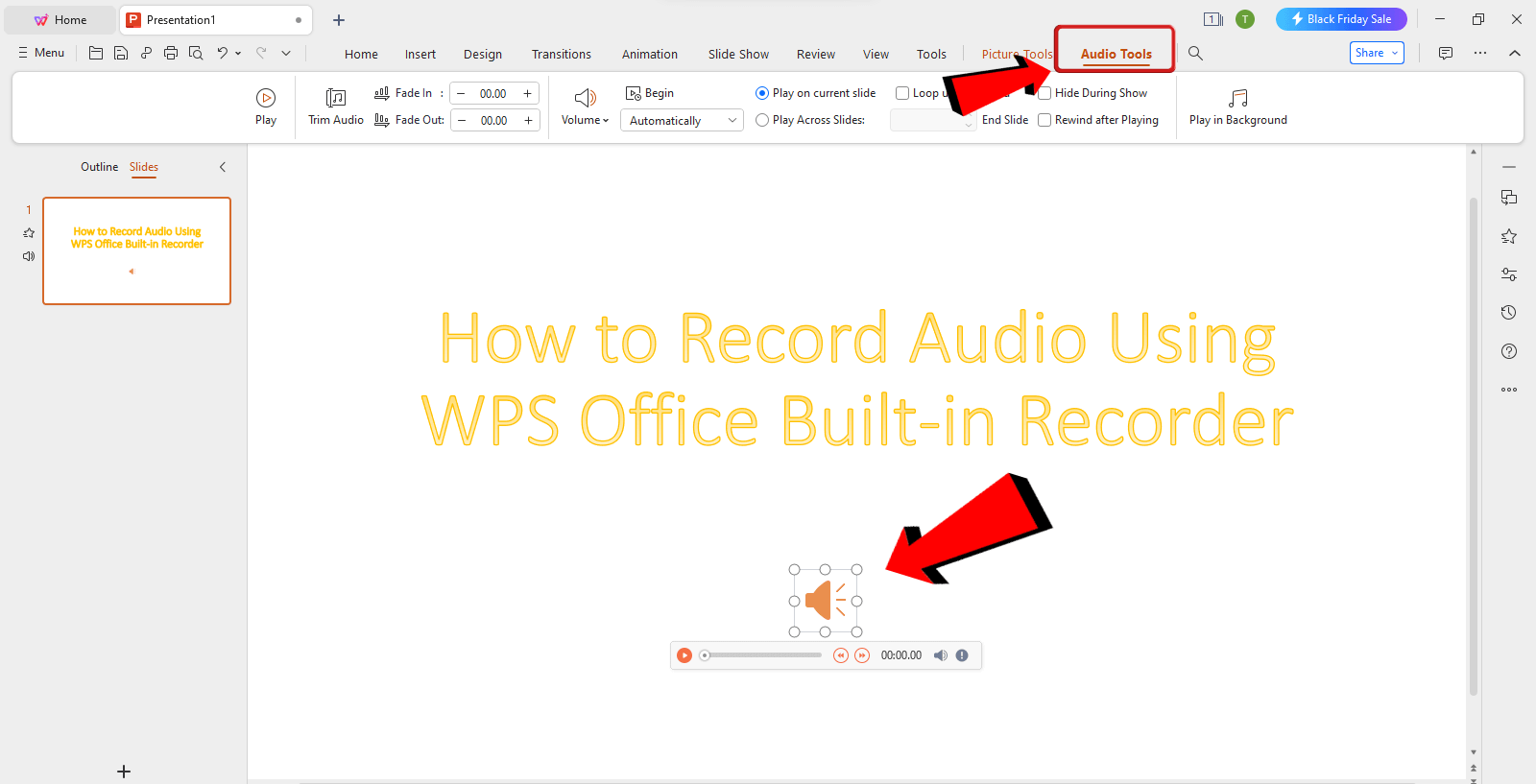Open the Menu hamburger button
This screenshot has width=1536, height=784.
tap(41, 53)
